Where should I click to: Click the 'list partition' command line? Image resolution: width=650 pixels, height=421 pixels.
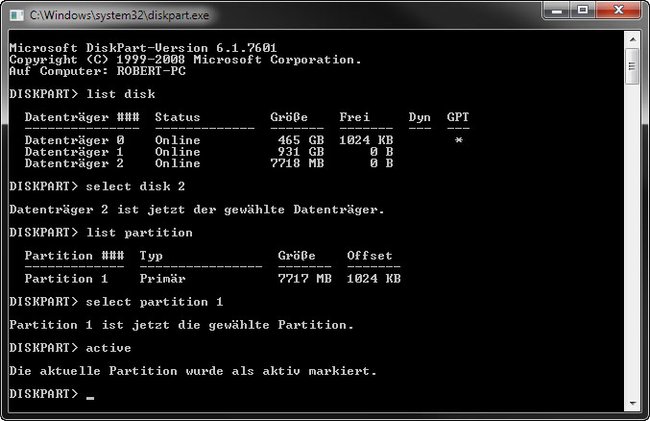[x=101, y=232]
